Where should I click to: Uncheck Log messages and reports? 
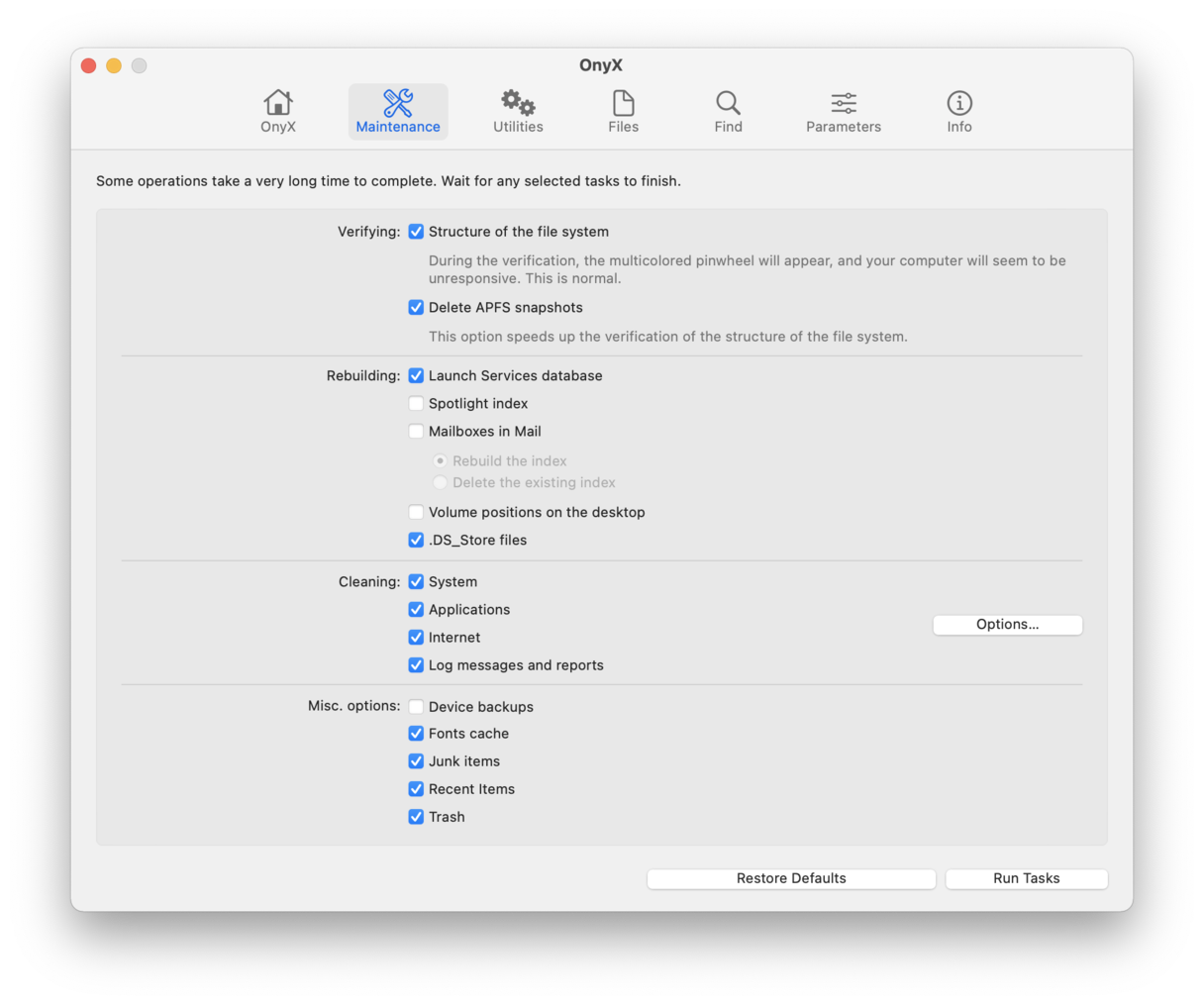tap(416, 665)
